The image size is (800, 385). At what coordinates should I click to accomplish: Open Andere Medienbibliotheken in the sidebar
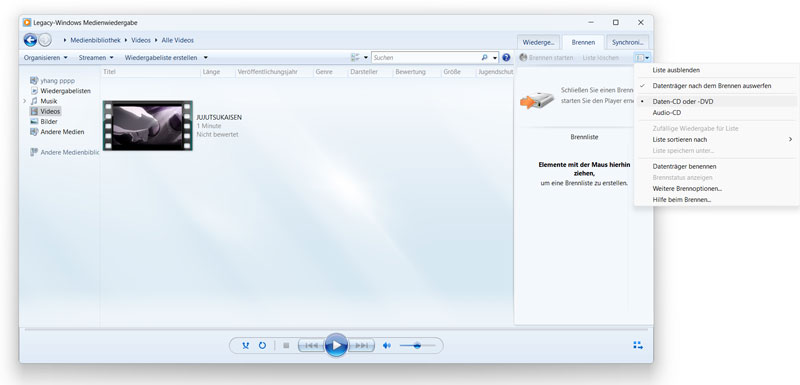pos(64,152)
